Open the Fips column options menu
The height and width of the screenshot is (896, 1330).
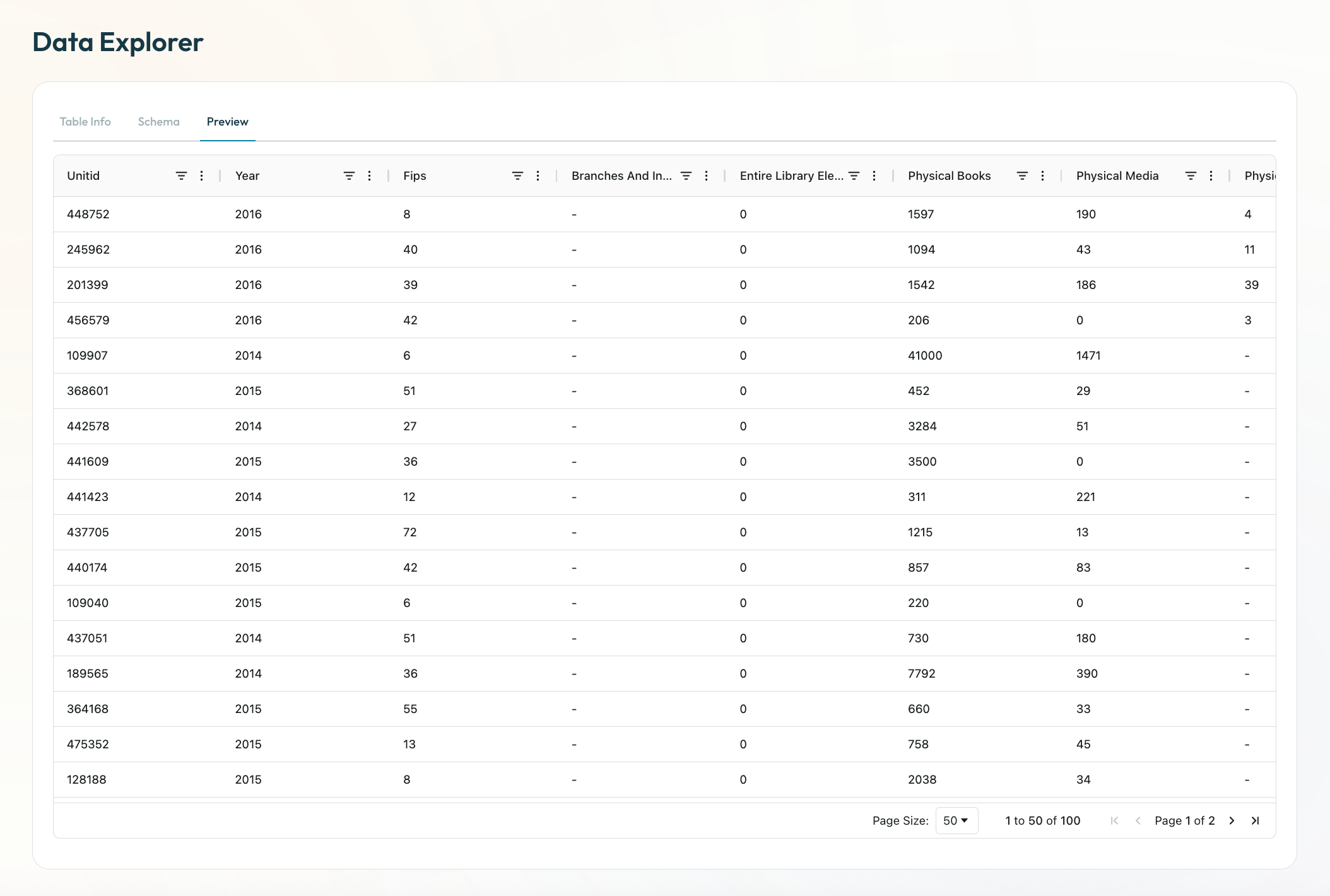click(538, 176)
